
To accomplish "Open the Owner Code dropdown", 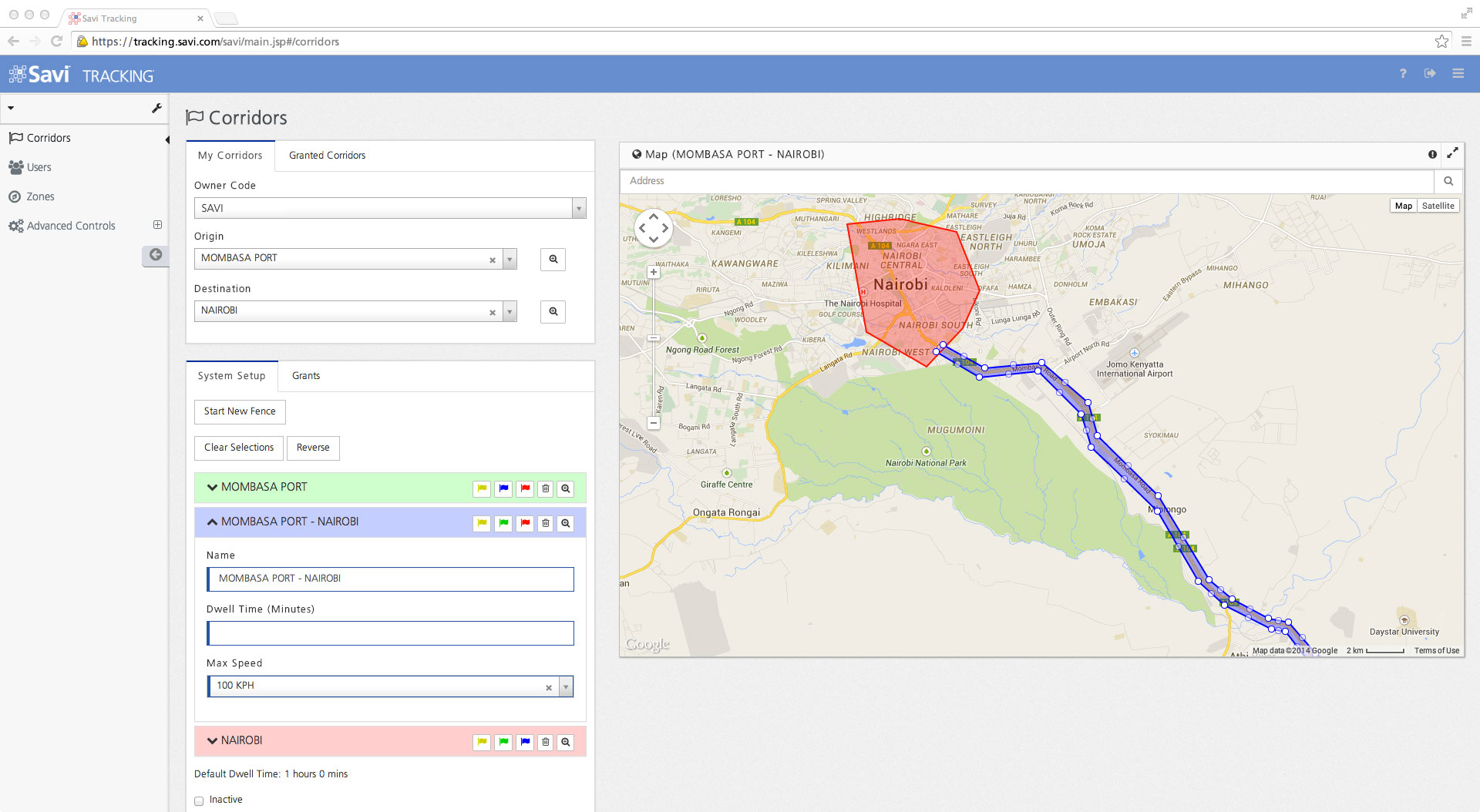I will [x=579, y=208].
